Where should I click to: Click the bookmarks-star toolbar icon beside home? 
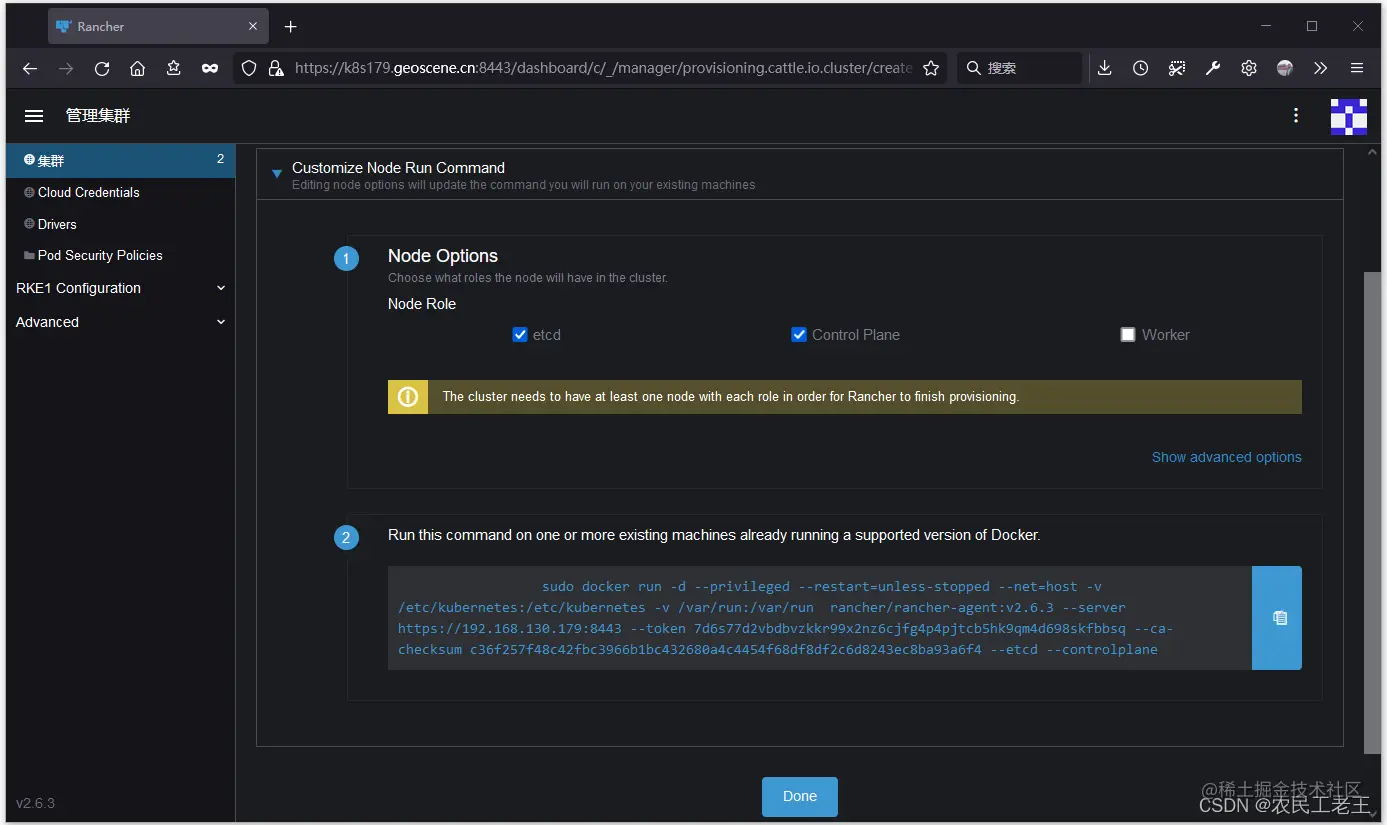tap(174, 68)
